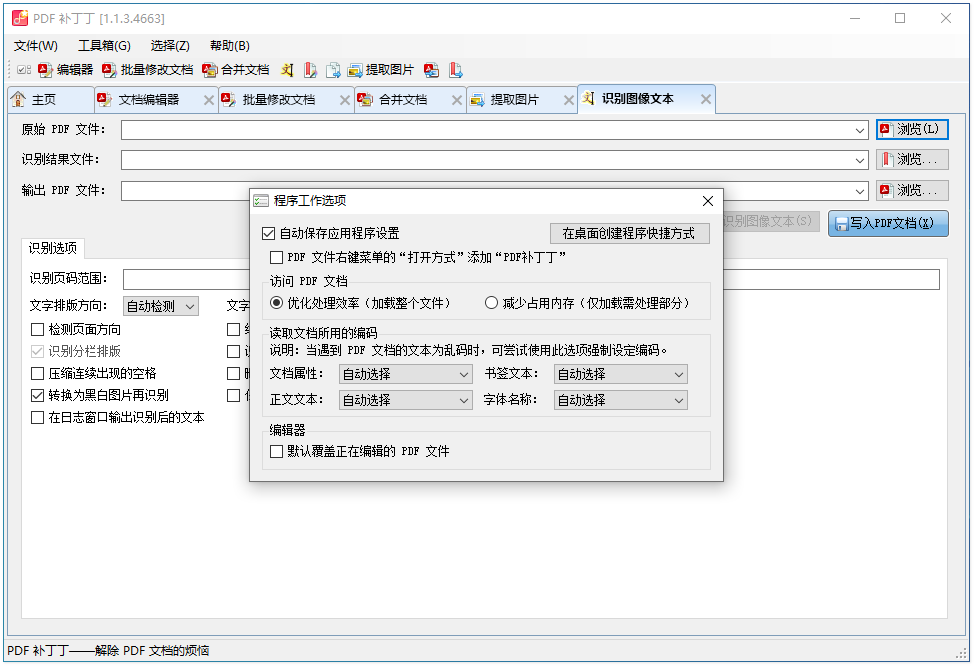Open the 工具箱 menu
This screenshot has height=666, width=974.
(103, 45)
